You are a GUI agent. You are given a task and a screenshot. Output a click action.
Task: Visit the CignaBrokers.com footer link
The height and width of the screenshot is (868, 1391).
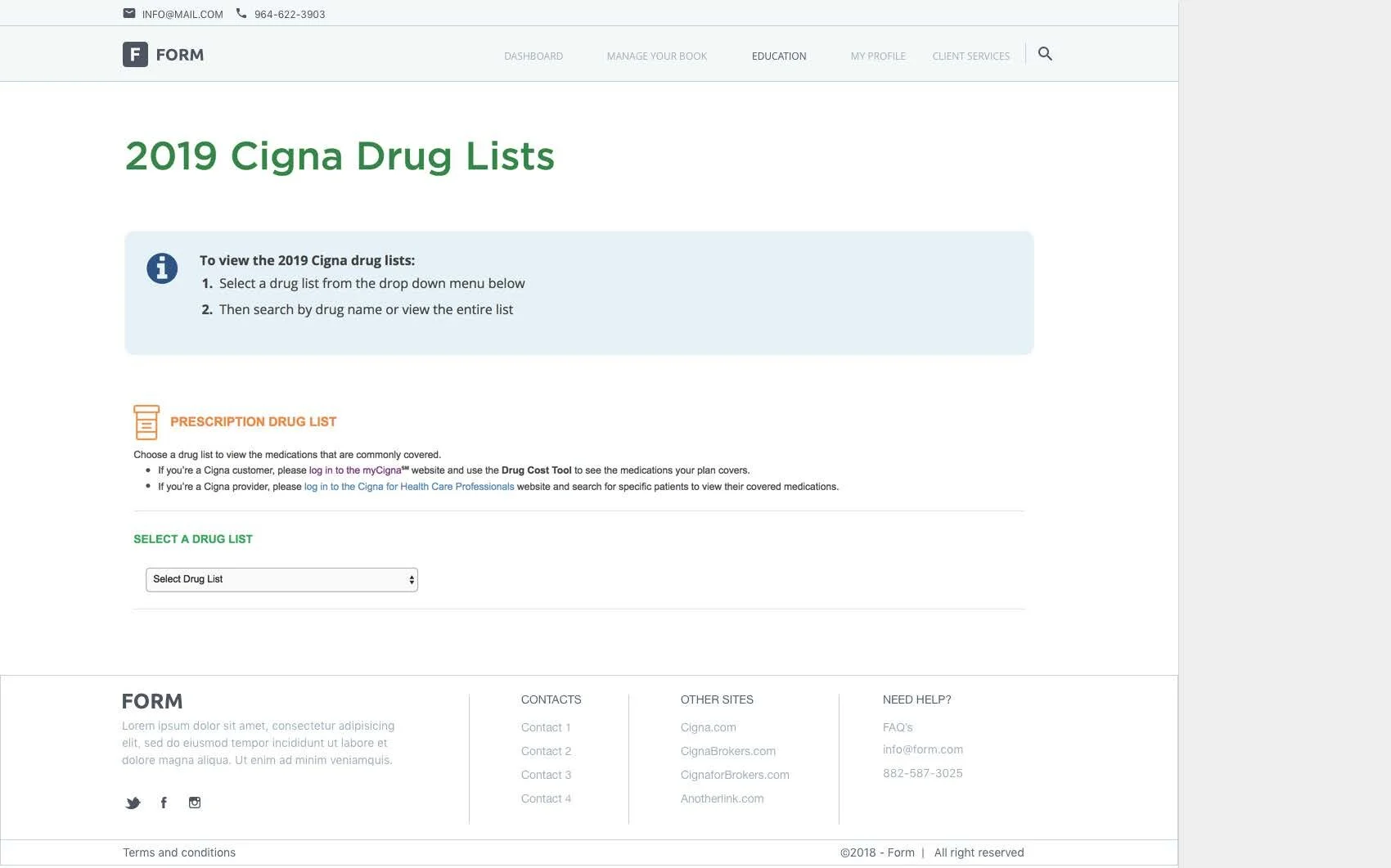[728, 751]
